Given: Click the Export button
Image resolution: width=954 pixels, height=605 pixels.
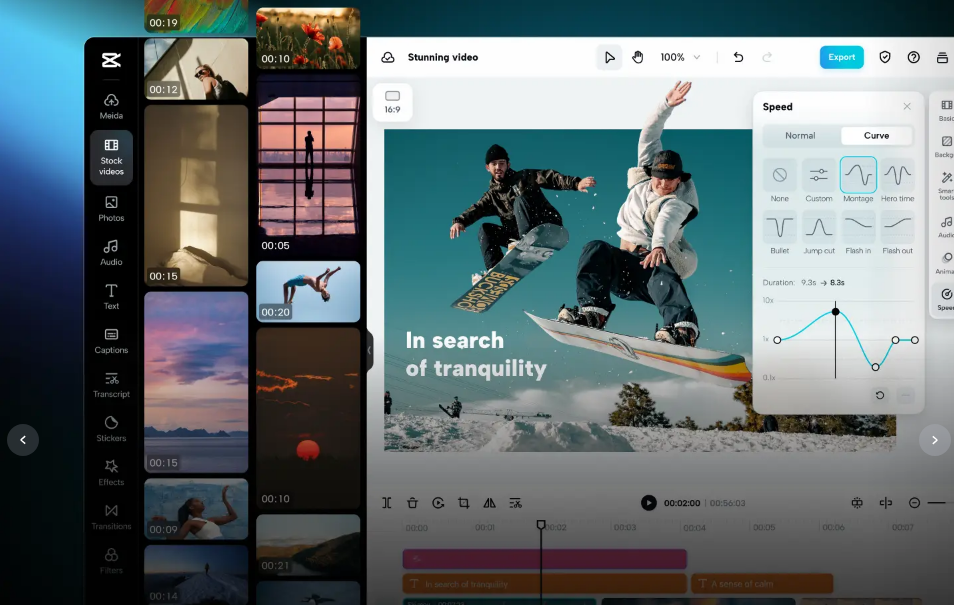Looking at the screenshot, I should click(x=841, y=57).
